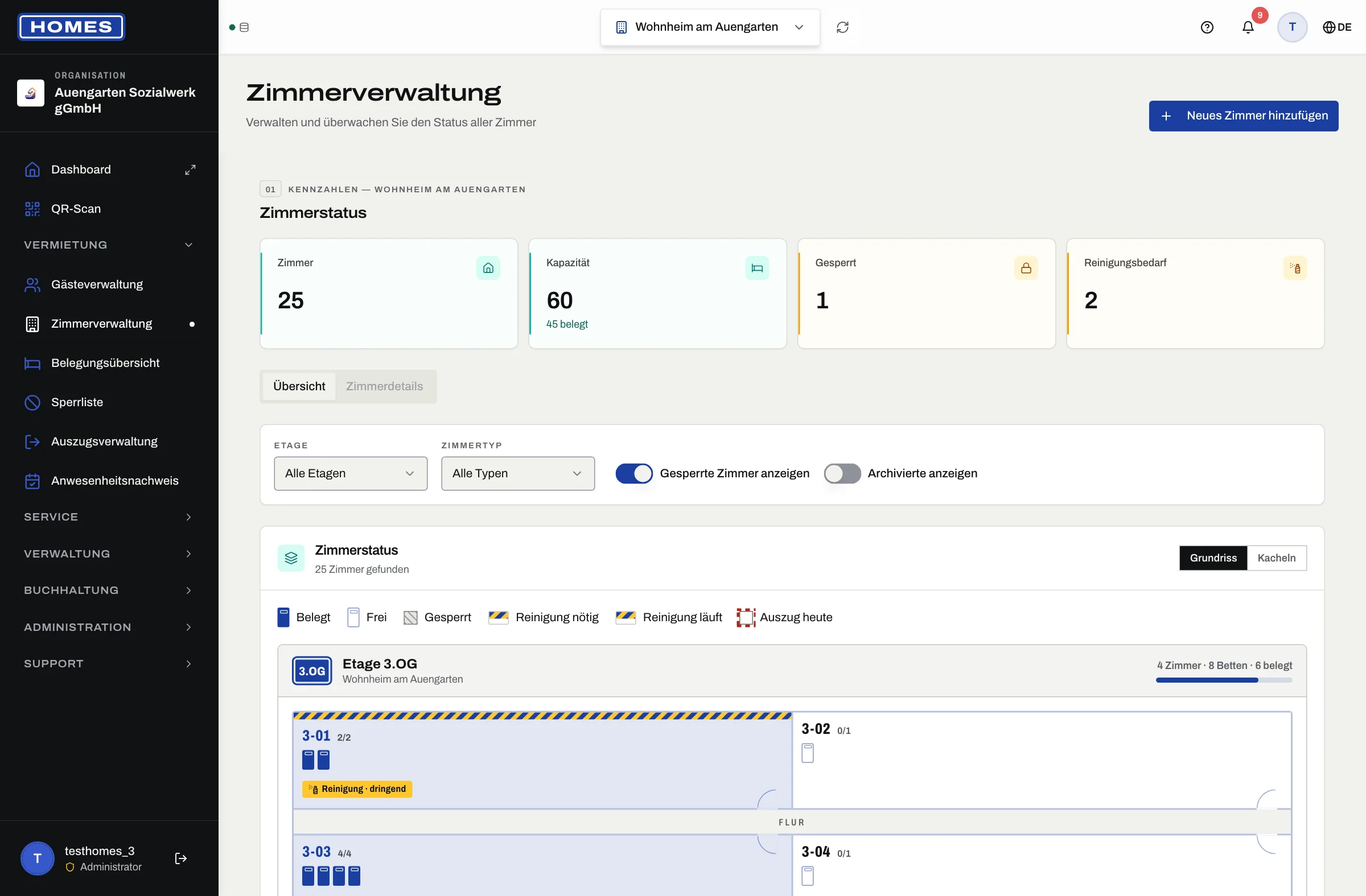
Task: Click the Sperrliste ban icon
Action: [32, 402]
